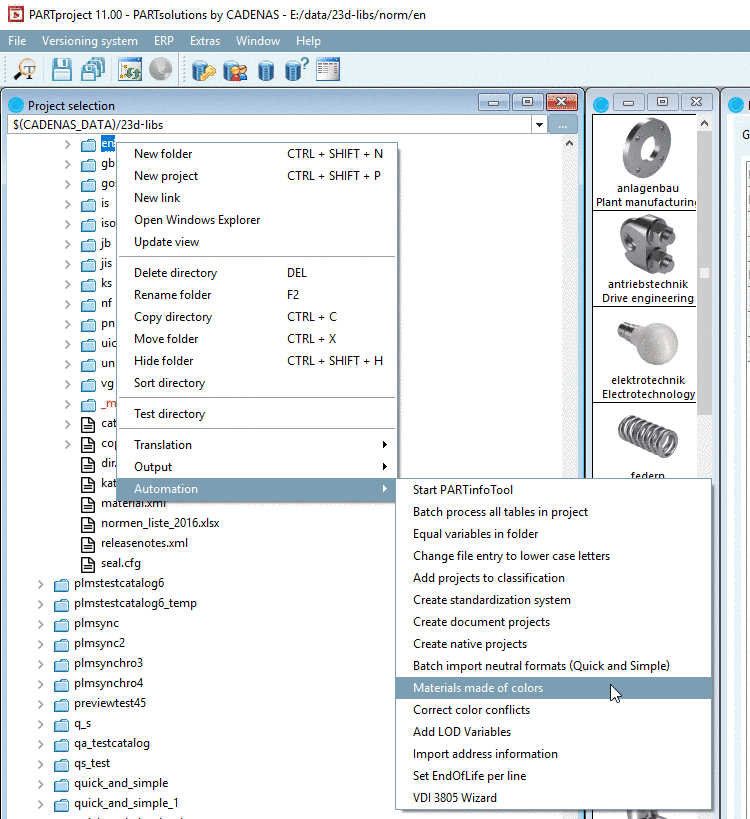Expand the jis folder node
The width and height of the screenshot is (750, 819).
click(x=67, y=264)
